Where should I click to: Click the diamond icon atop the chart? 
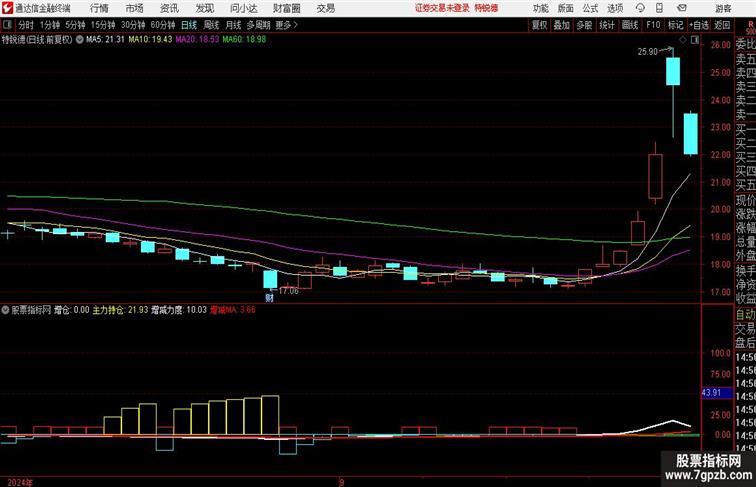(683, 40)
